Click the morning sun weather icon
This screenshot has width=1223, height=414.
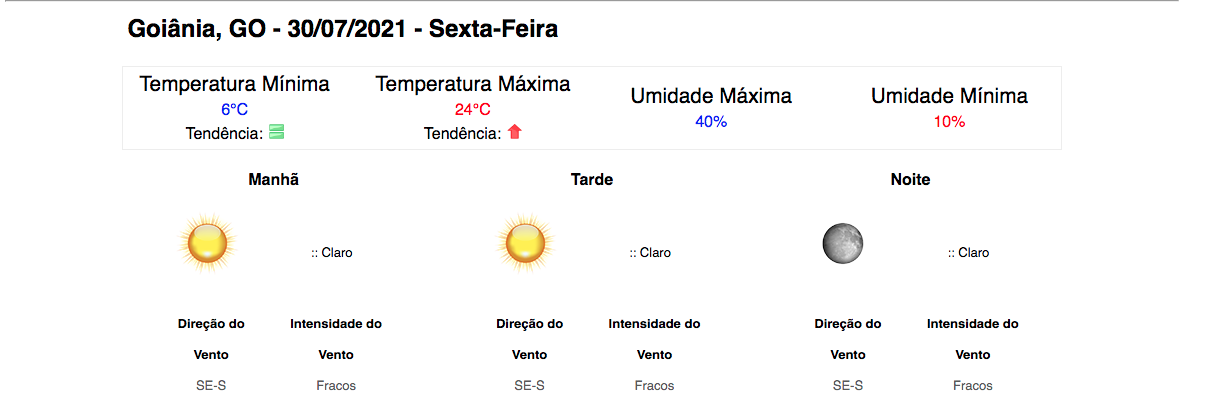(x=207, y=243)
